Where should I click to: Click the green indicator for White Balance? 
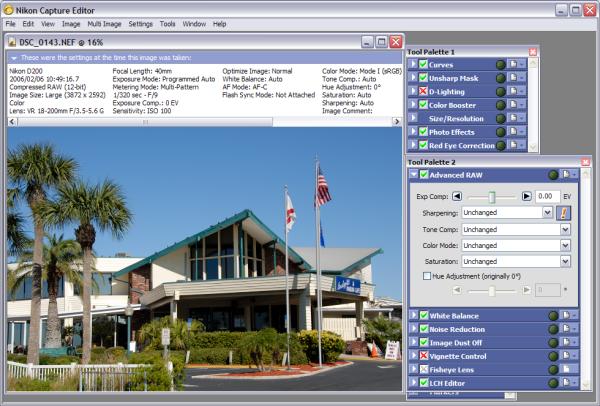coord(553,315)
